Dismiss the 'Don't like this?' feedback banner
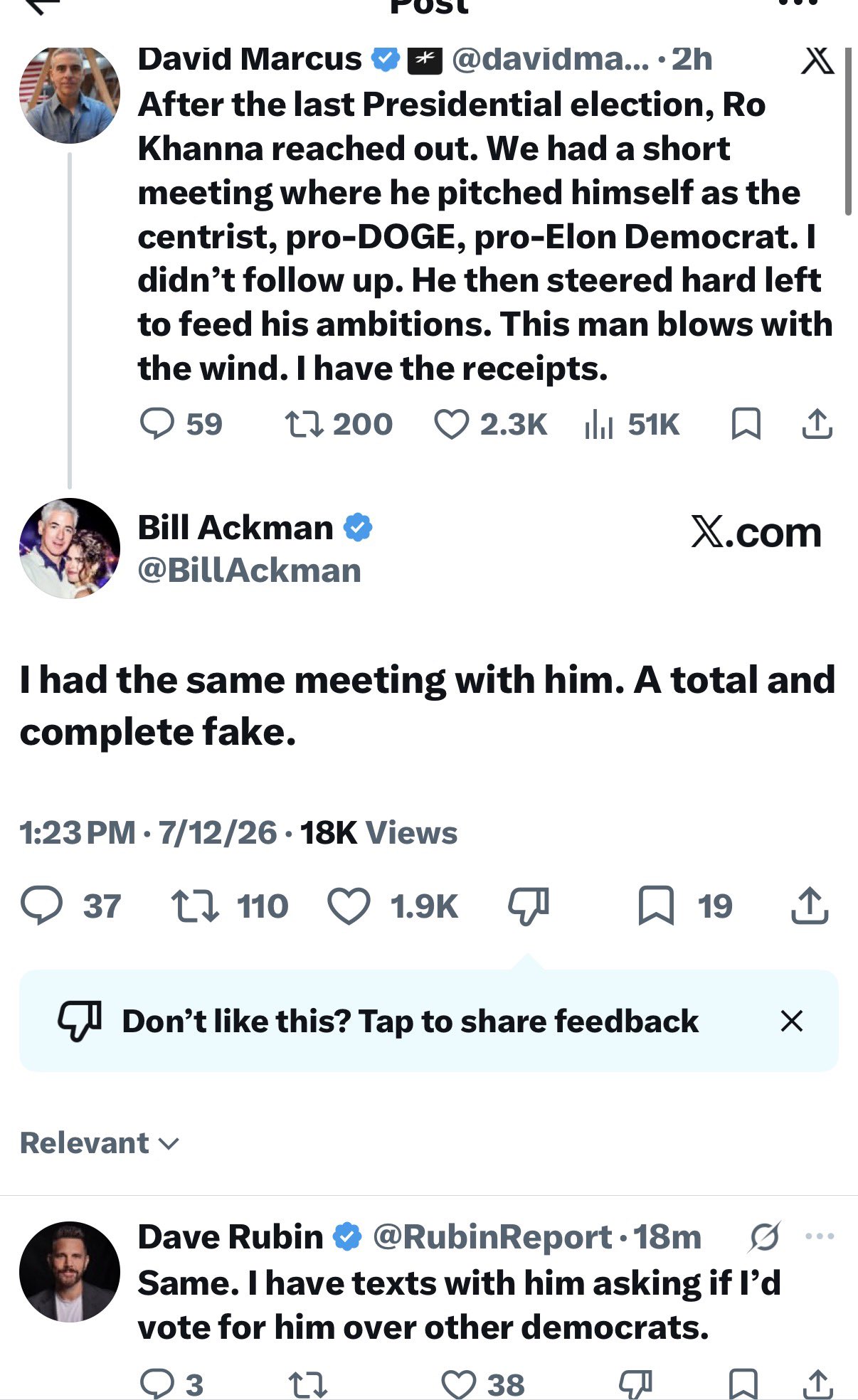Viewport: 858px width, 1400px height. 791,1021
